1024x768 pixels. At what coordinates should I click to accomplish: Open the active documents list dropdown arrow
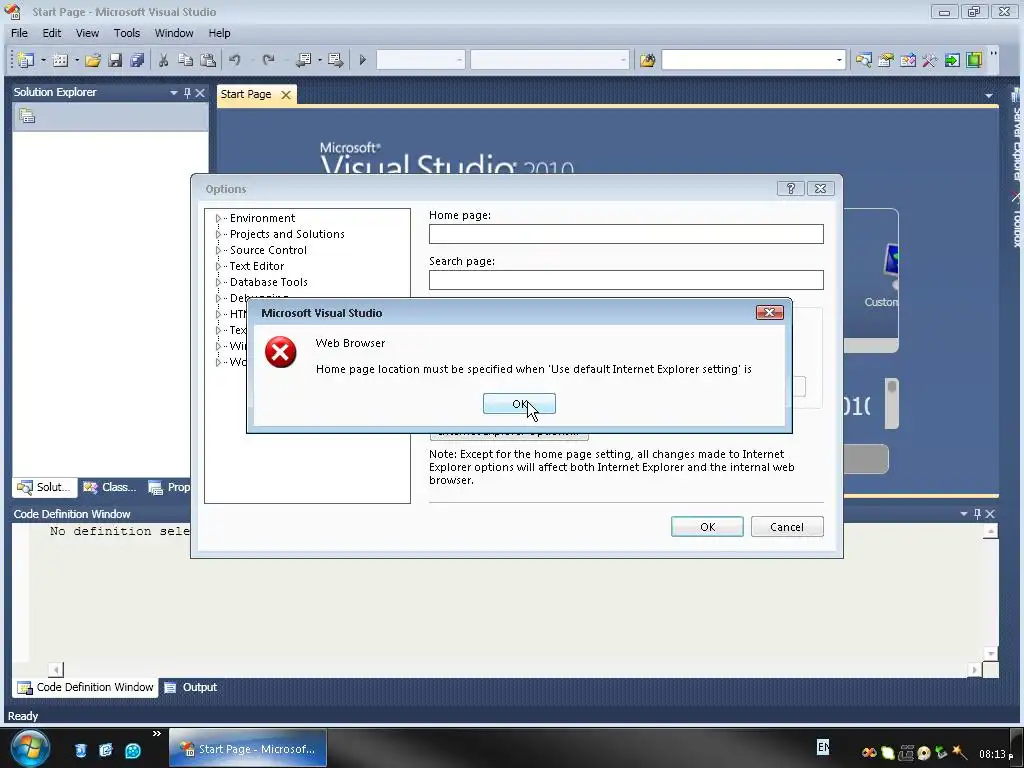pos(989,95)
